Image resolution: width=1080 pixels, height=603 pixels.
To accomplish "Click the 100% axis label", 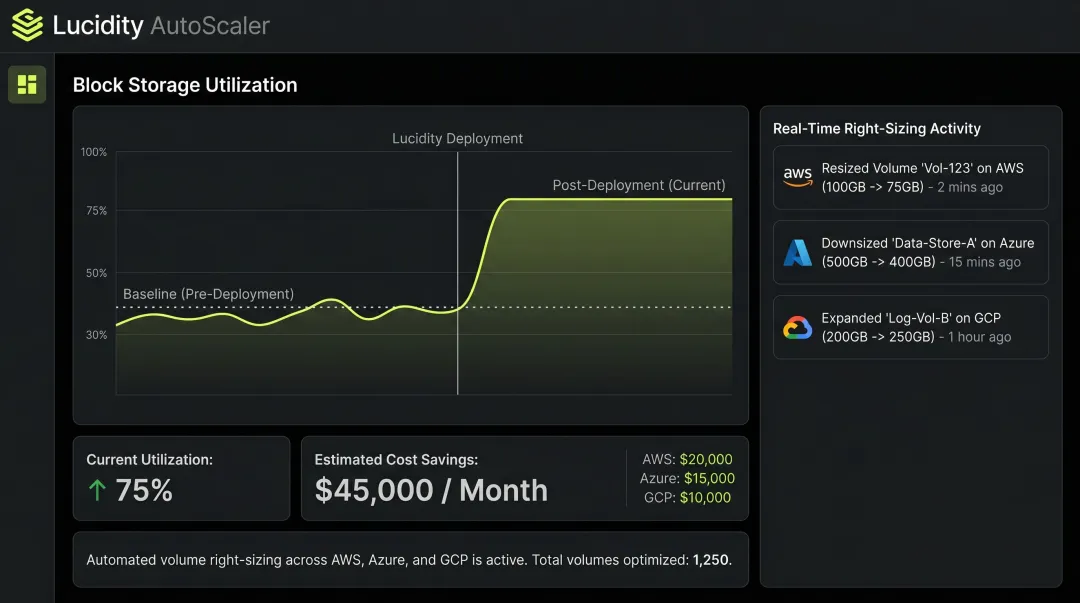I will pyautogui.click(x=94, y=152).
